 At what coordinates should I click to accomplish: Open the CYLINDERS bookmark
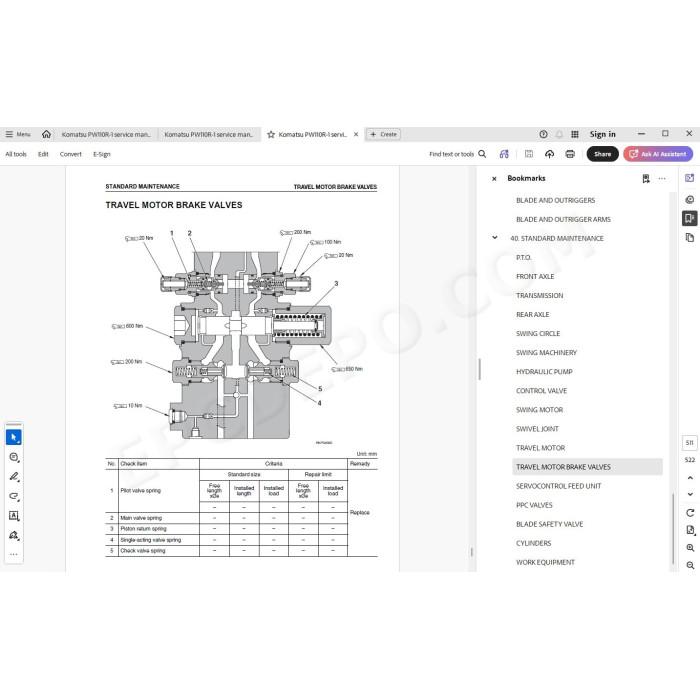point(533,543)
